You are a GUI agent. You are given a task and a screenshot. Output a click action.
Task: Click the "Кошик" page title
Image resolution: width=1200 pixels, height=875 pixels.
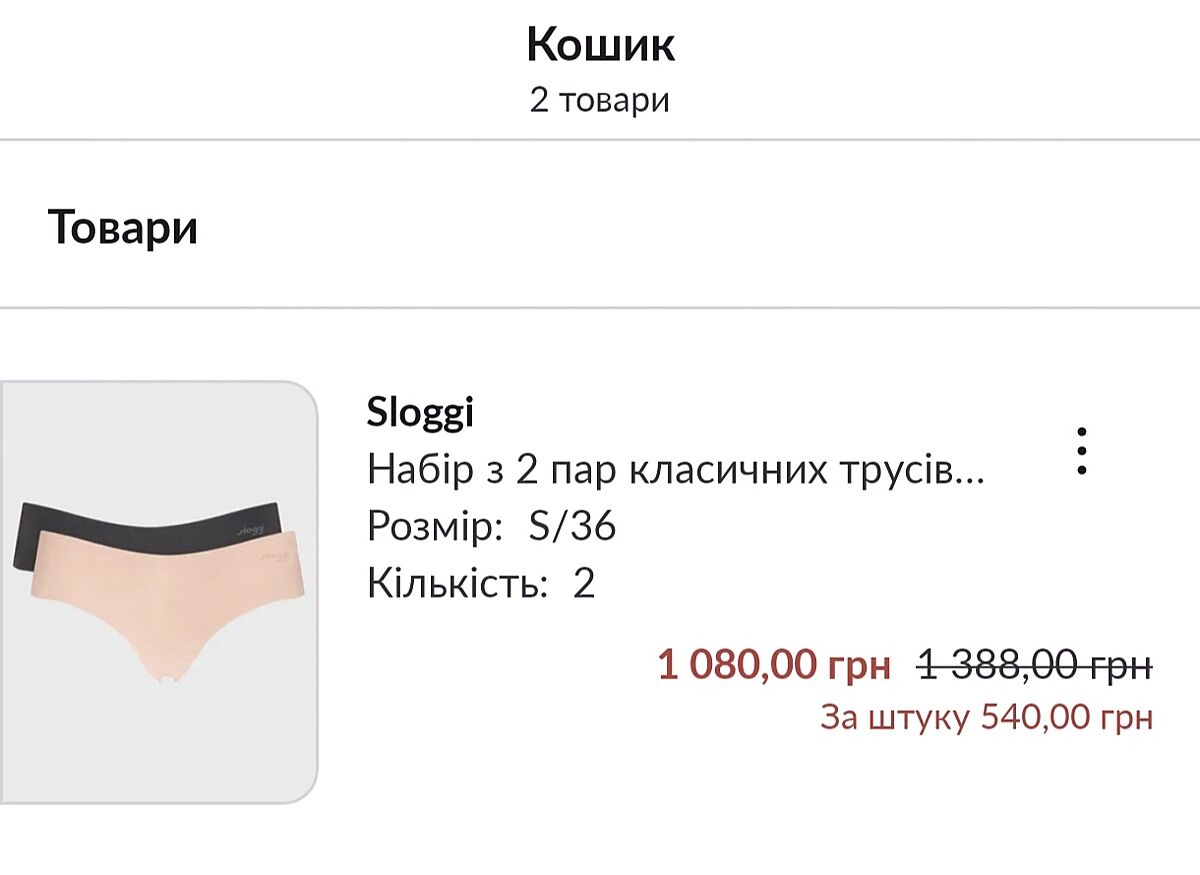click(600, 45)
